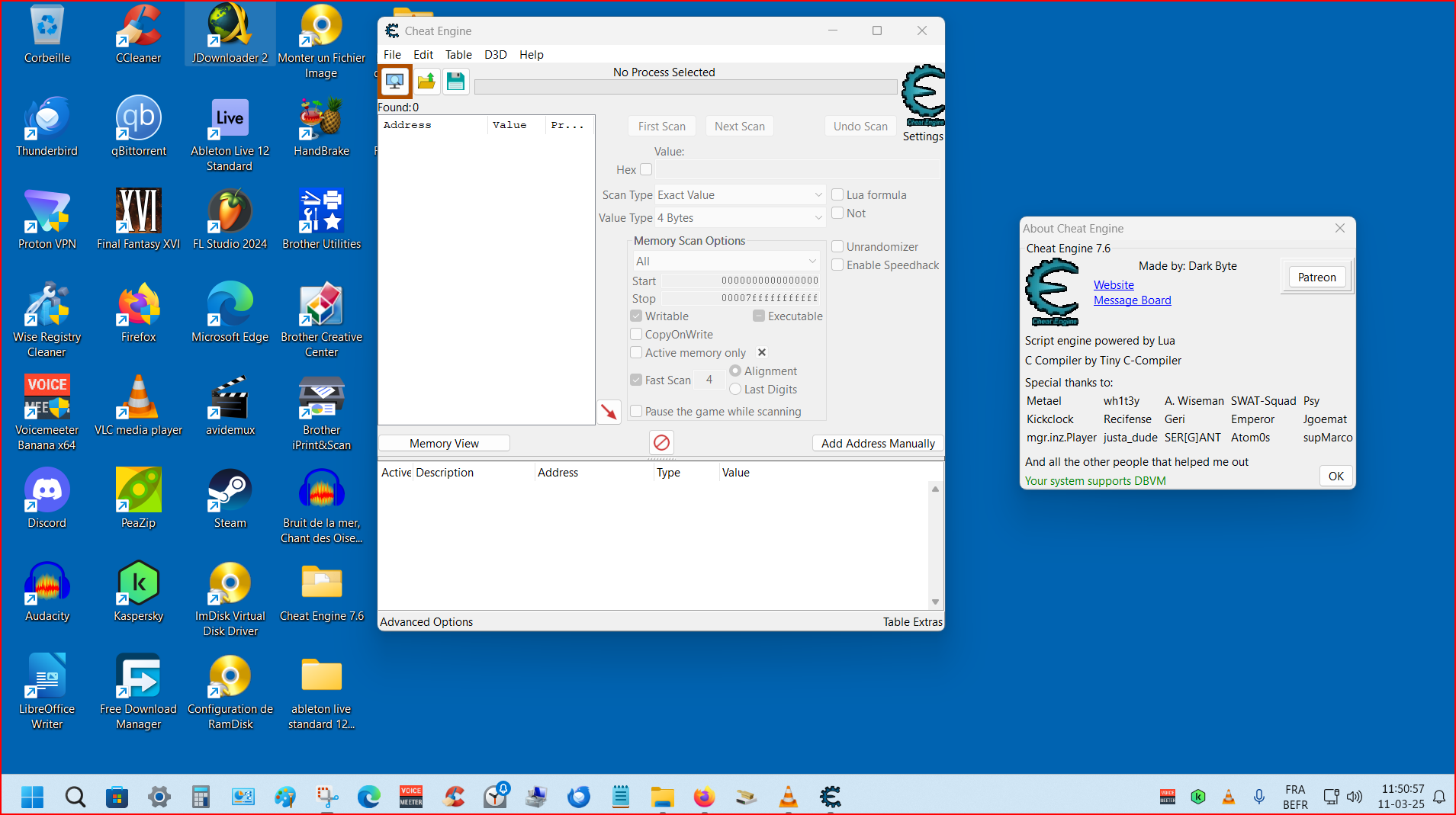Click the First Scan button
This screenshot has width=1456, height=815.
pos(662,126)
